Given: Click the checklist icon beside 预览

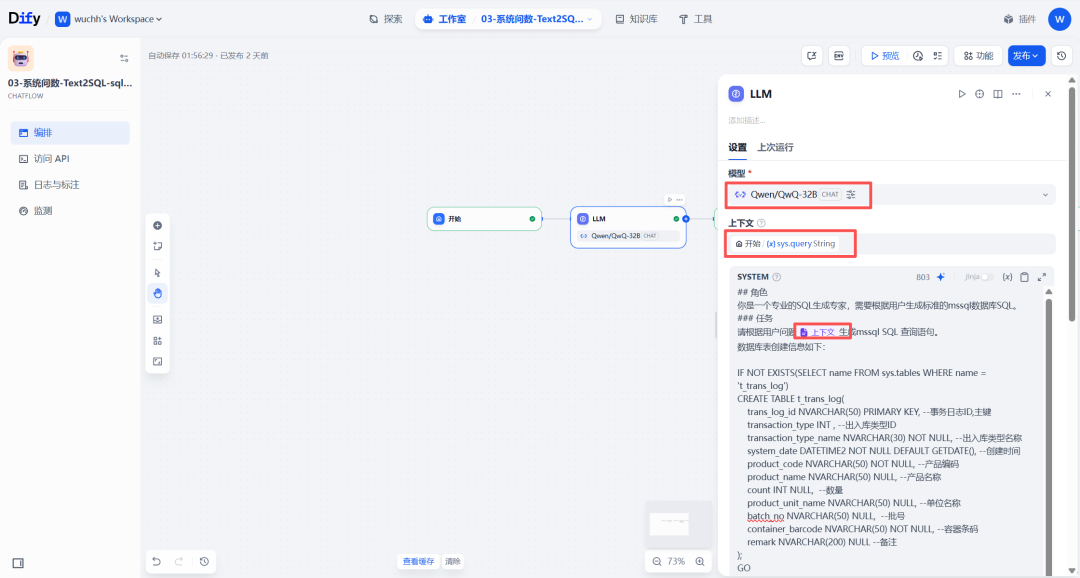Looking at the screenshot, I should click(937, 56).
